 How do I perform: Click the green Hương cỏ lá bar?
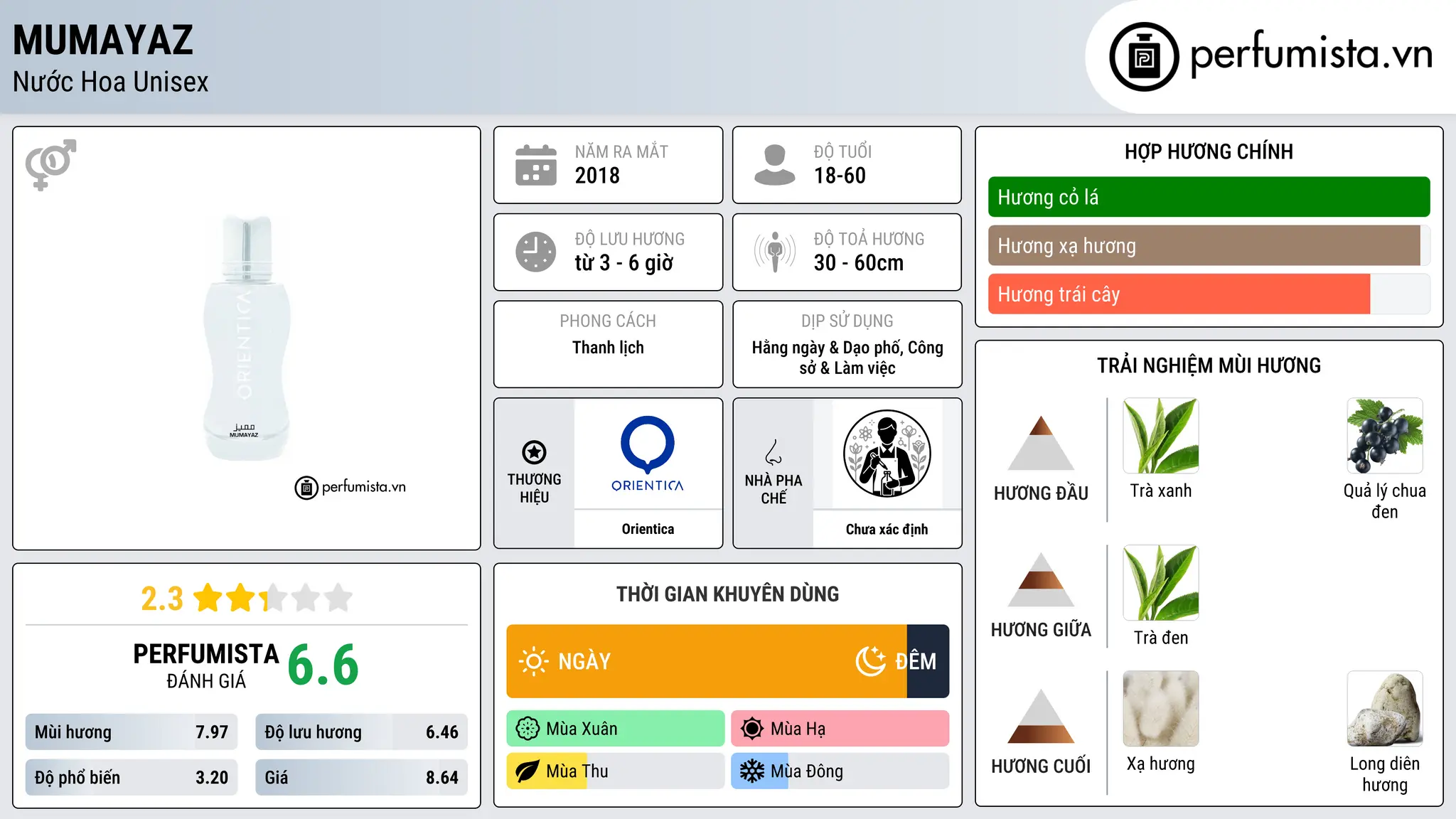pos(1209,197)
